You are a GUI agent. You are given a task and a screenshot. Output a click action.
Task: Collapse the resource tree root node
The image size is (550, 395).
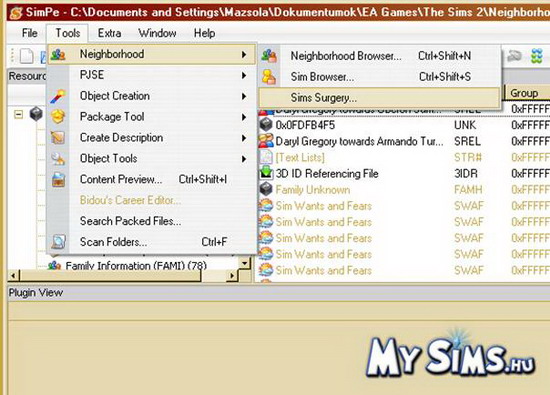pos(19,114)
